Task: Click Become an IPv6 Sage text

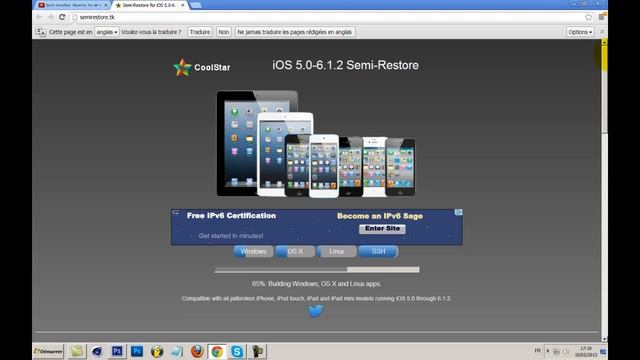Action: (380, 216)
